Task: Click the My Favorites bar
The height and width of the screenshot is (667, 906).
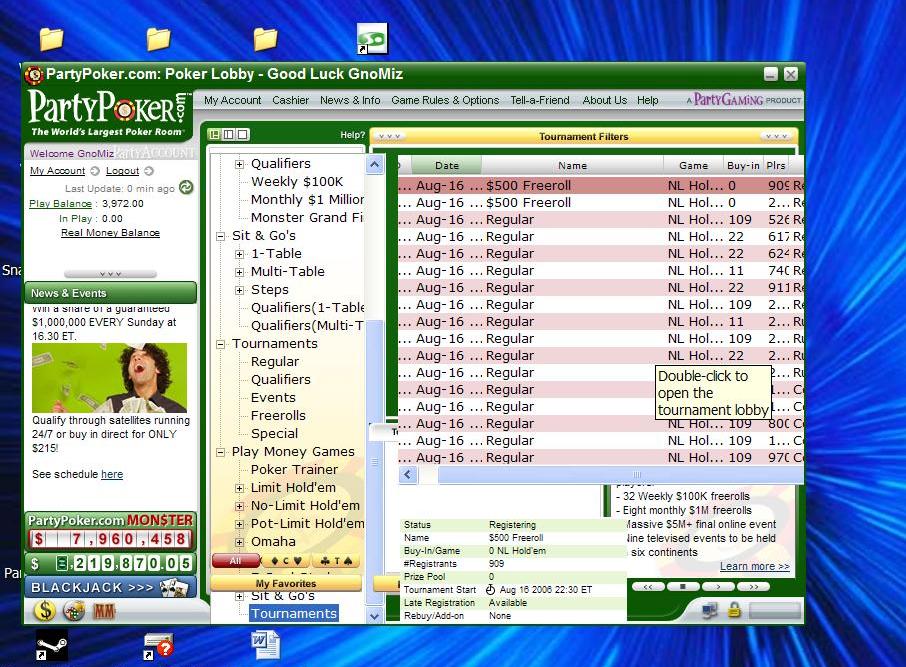Action: [x=286, y=583]
